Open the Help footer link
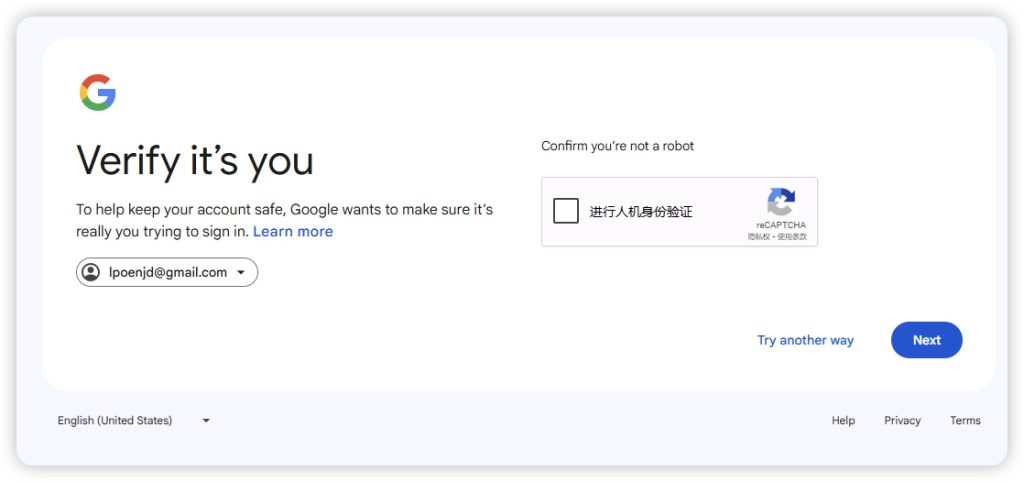 click(843, 421)
